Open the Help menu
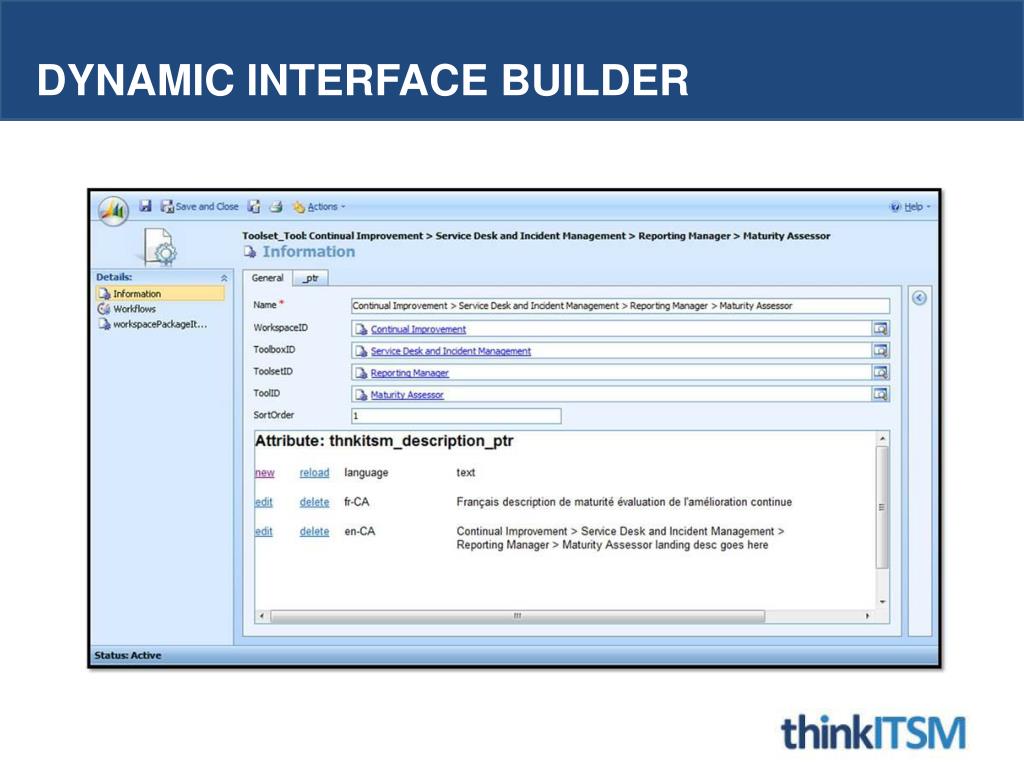 click(x=910, y=206)
